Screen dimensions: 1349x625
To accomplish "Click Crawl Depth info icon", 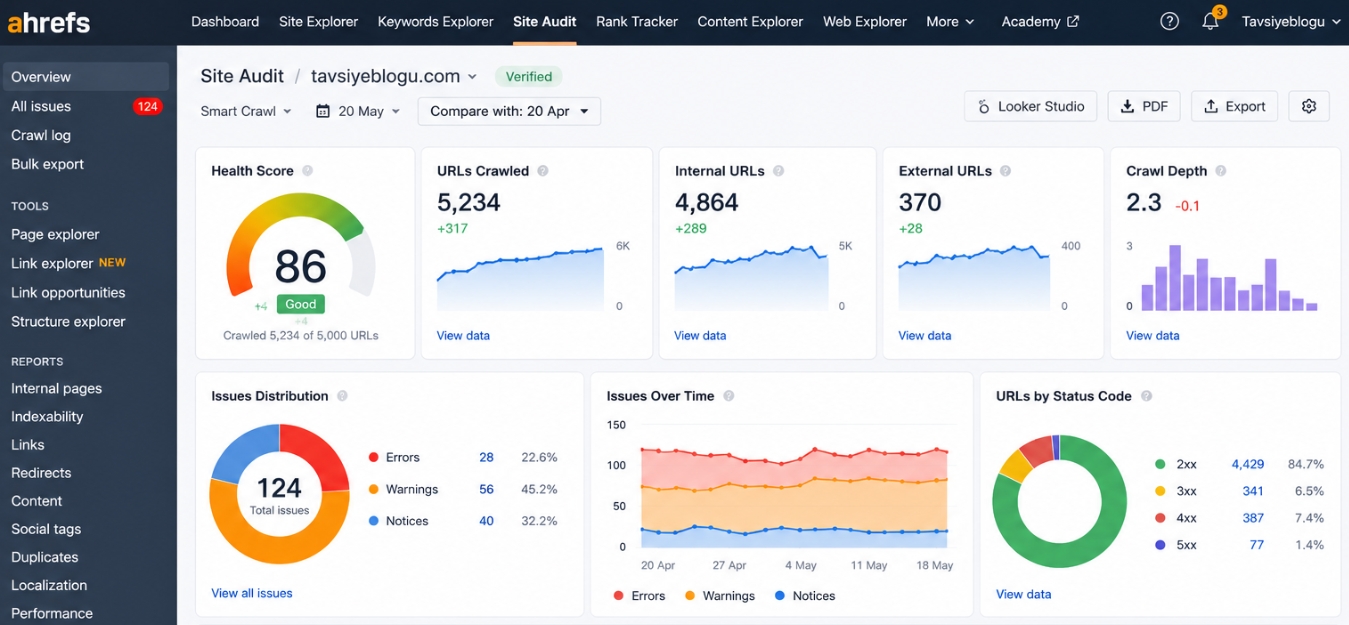I will click(1221, 171).
